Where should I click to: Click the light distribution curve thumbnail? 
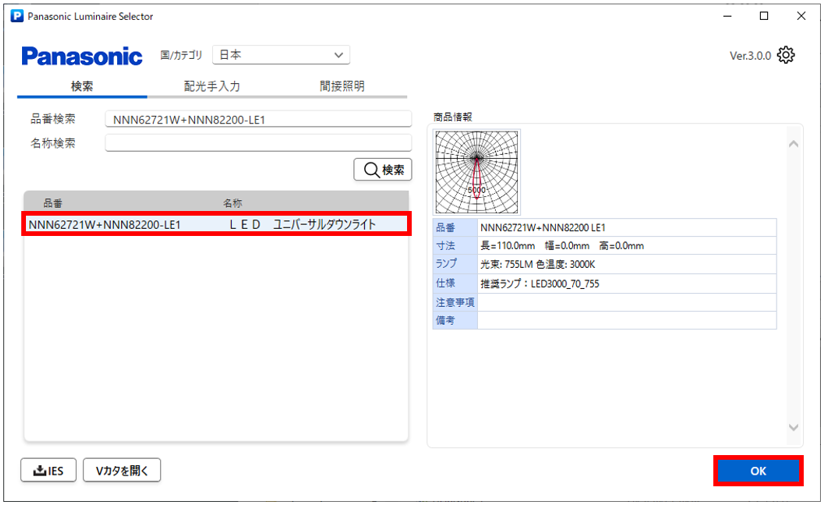477,172
